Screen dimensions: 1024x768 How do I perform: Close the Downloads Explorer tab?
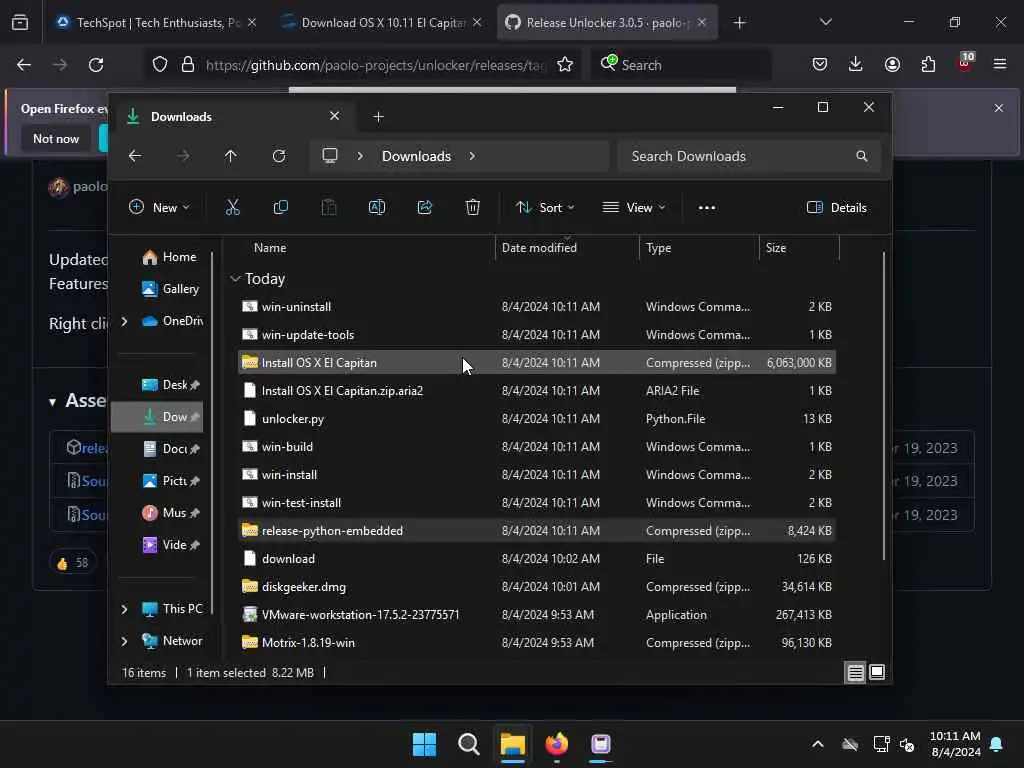tap(334, 116)
